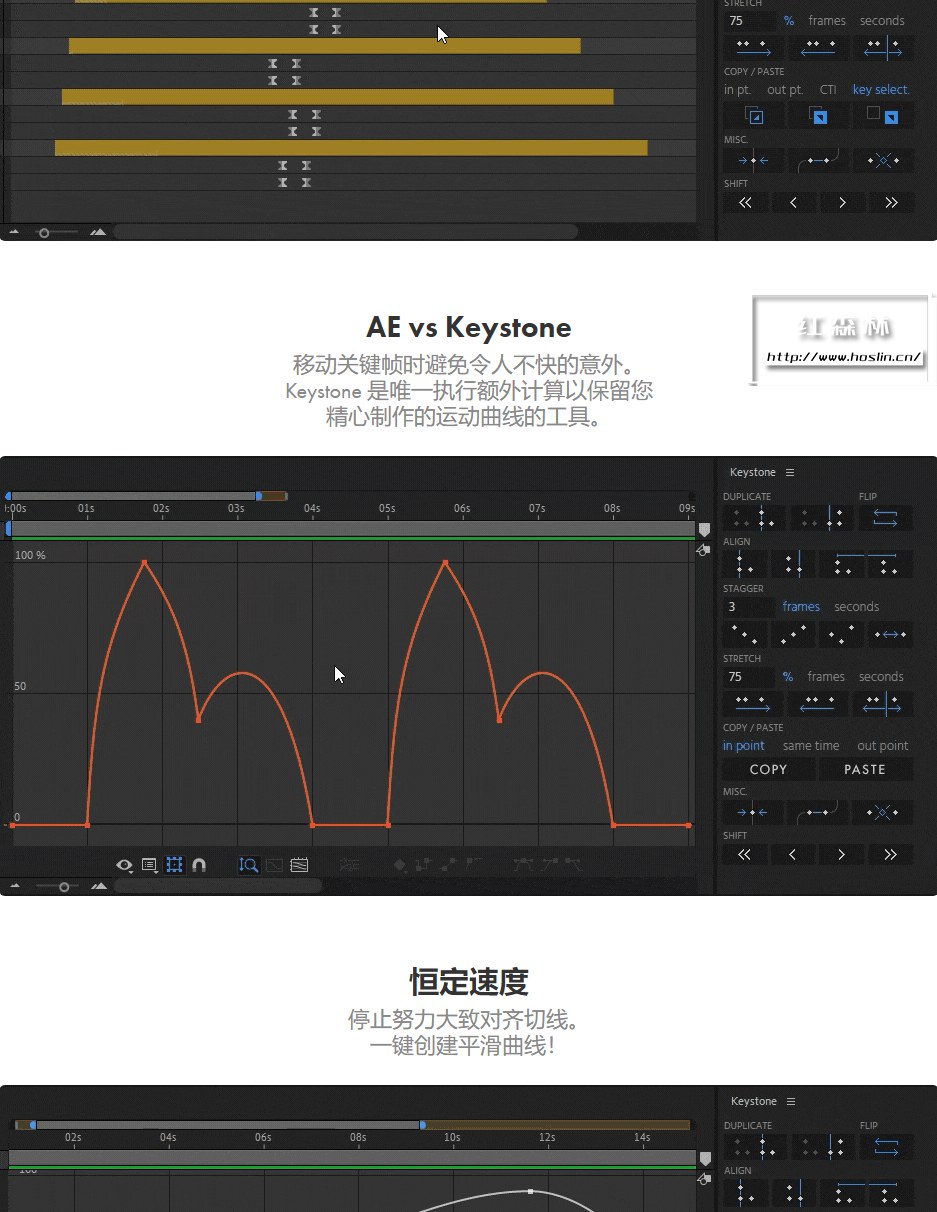
Task: Click the shift keyframes far-left double-arrow icon
Action: point(744,855)
